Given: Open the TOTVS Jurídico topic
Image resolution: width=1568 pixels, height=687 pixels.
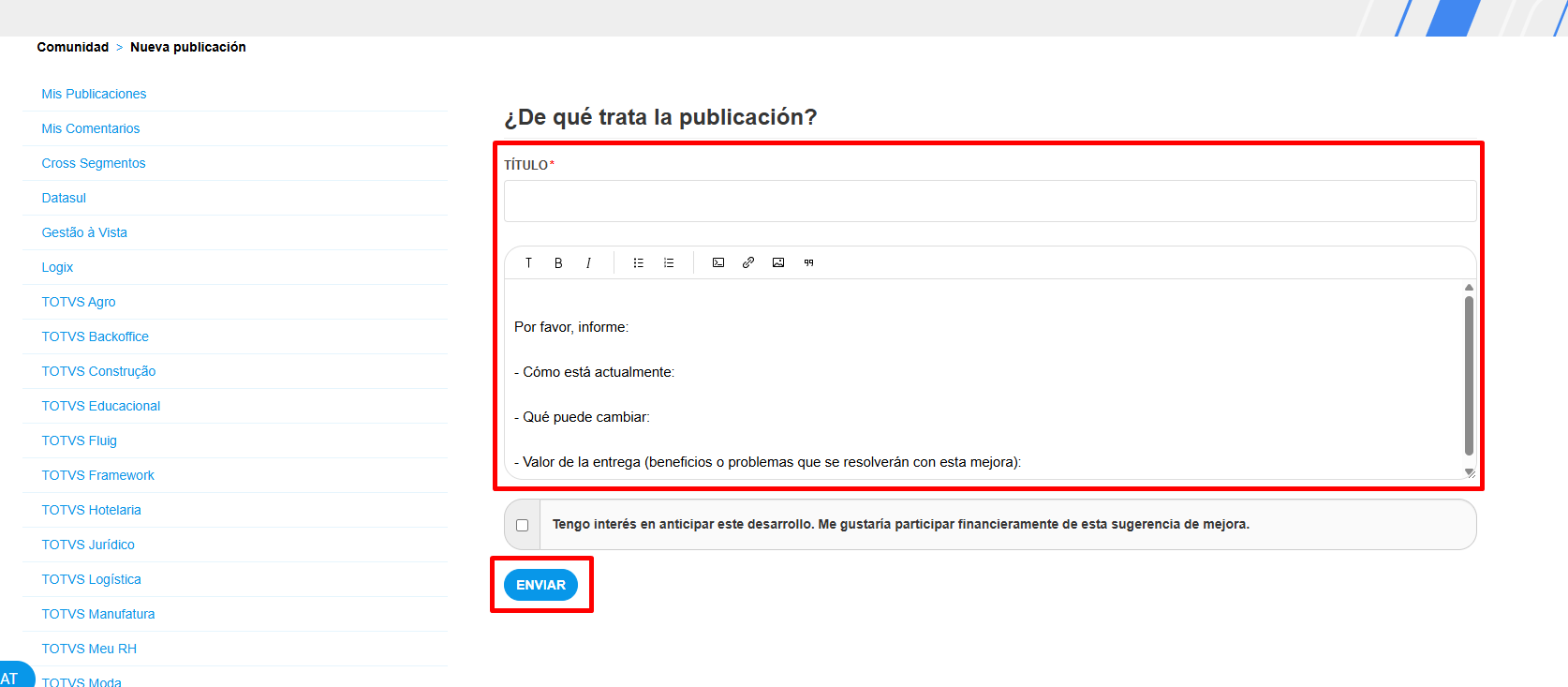Looking at the screenshot, I should [88, 545].
